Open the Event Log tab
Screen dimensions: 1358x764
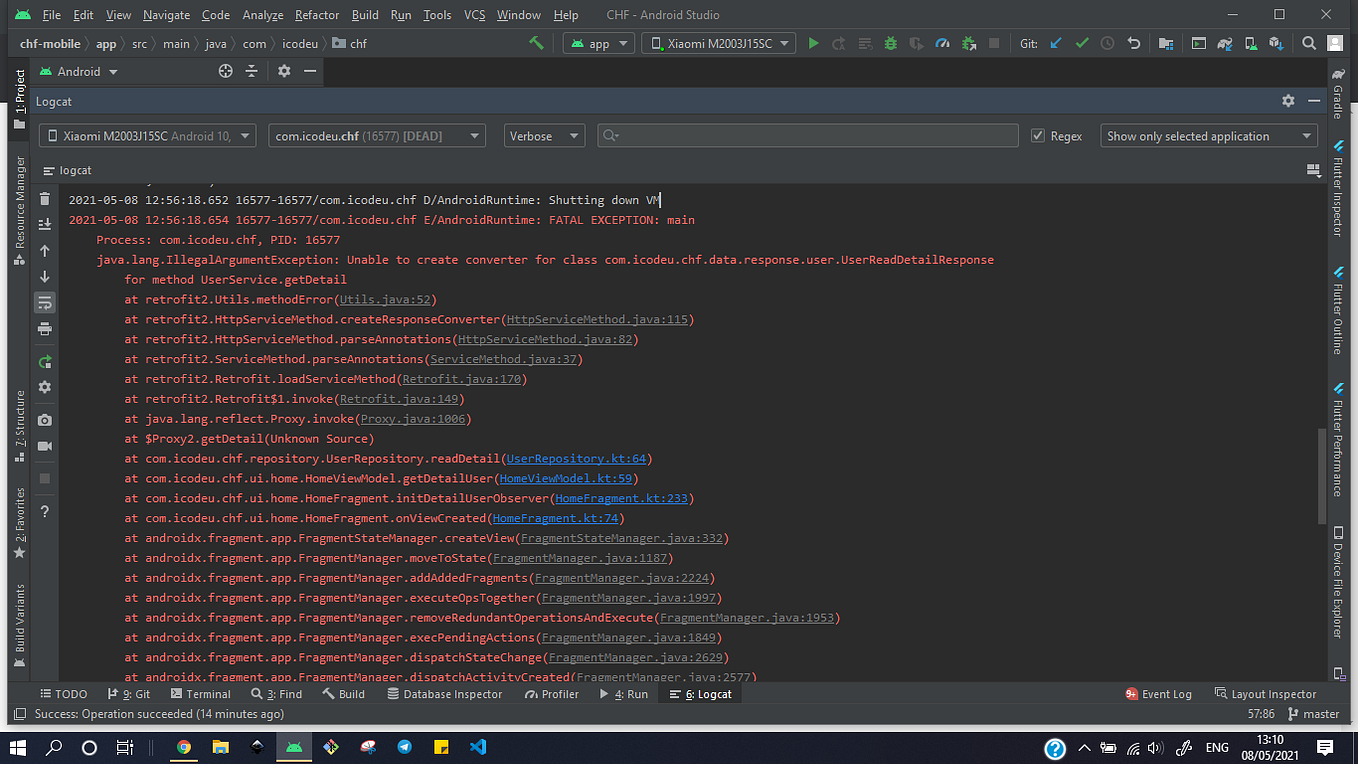(1159, 694)
